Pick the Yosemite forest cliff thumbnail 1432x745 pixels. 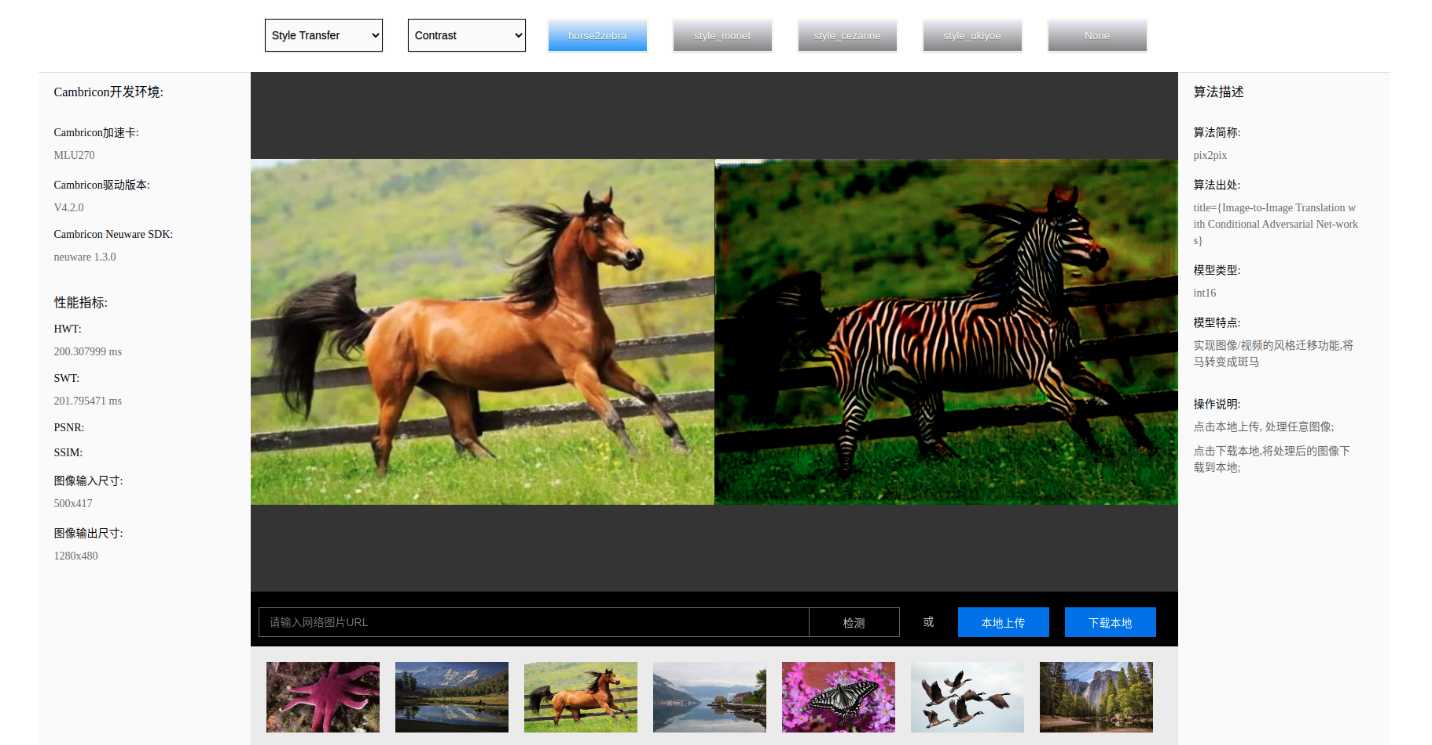pos(1097,697)
